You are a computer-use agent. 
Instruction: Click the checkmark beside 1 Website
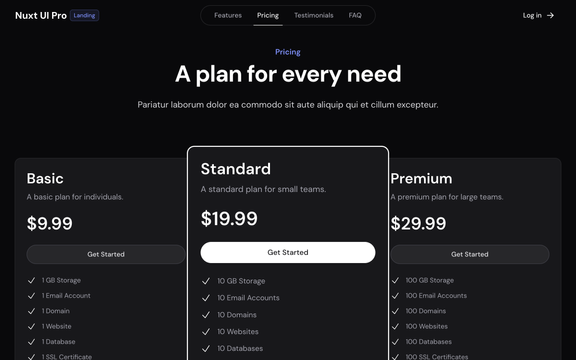coord(32,327)
